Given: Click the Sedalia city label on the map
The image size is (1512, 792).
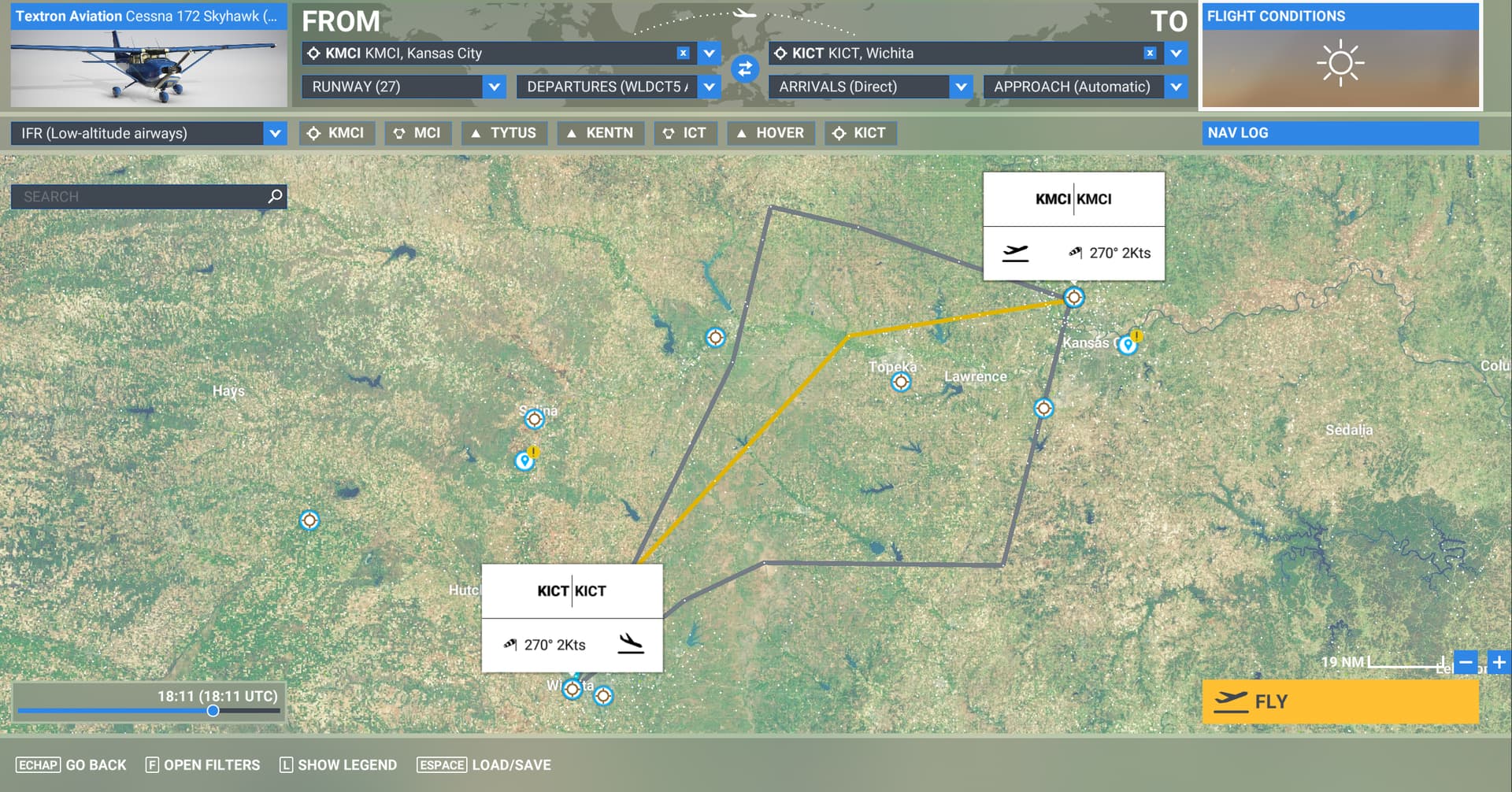Looking at the screenshot, I should click(1349, 430).
